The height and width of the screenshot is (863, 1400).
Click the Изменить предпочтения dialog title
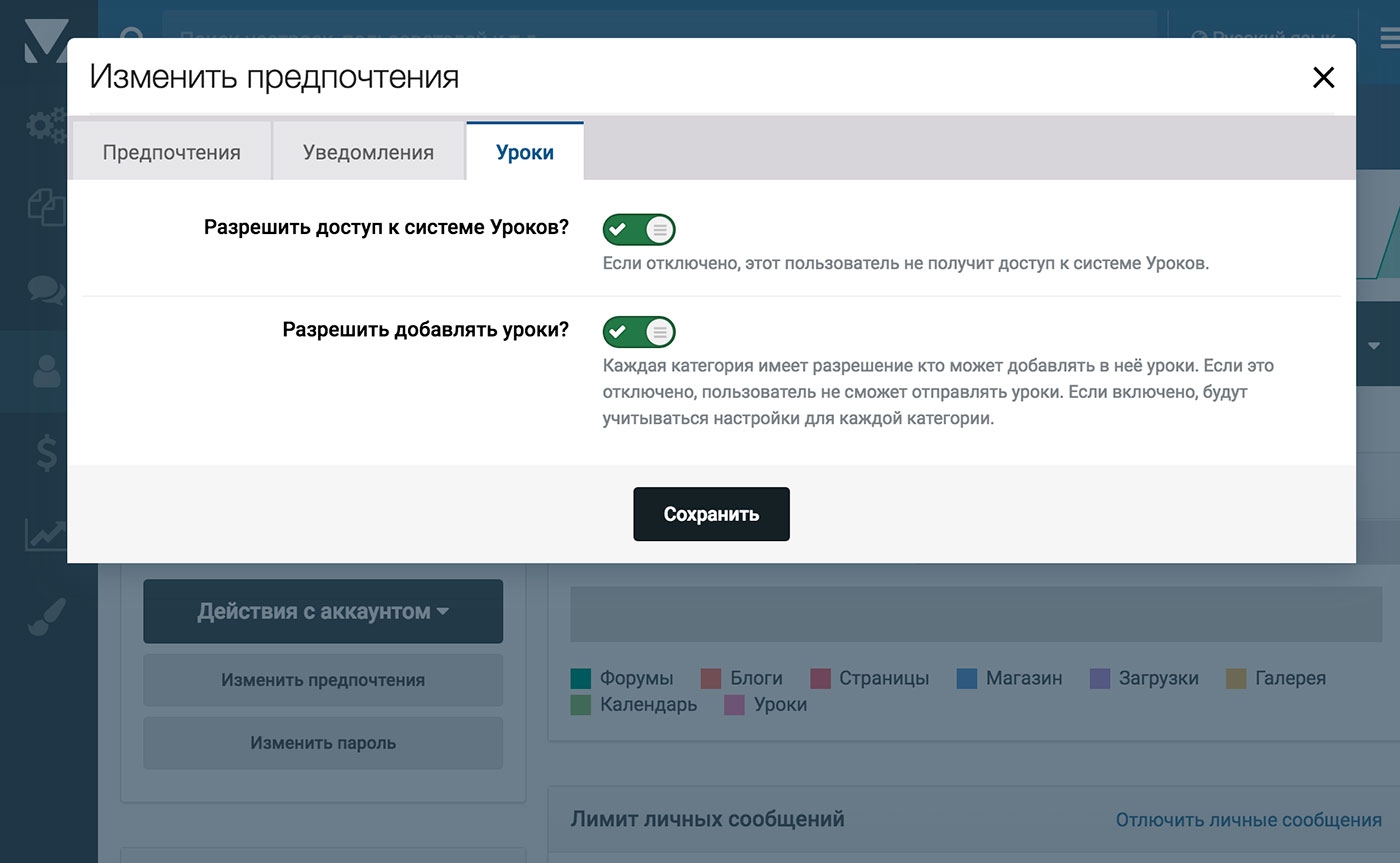click(274, 77)
